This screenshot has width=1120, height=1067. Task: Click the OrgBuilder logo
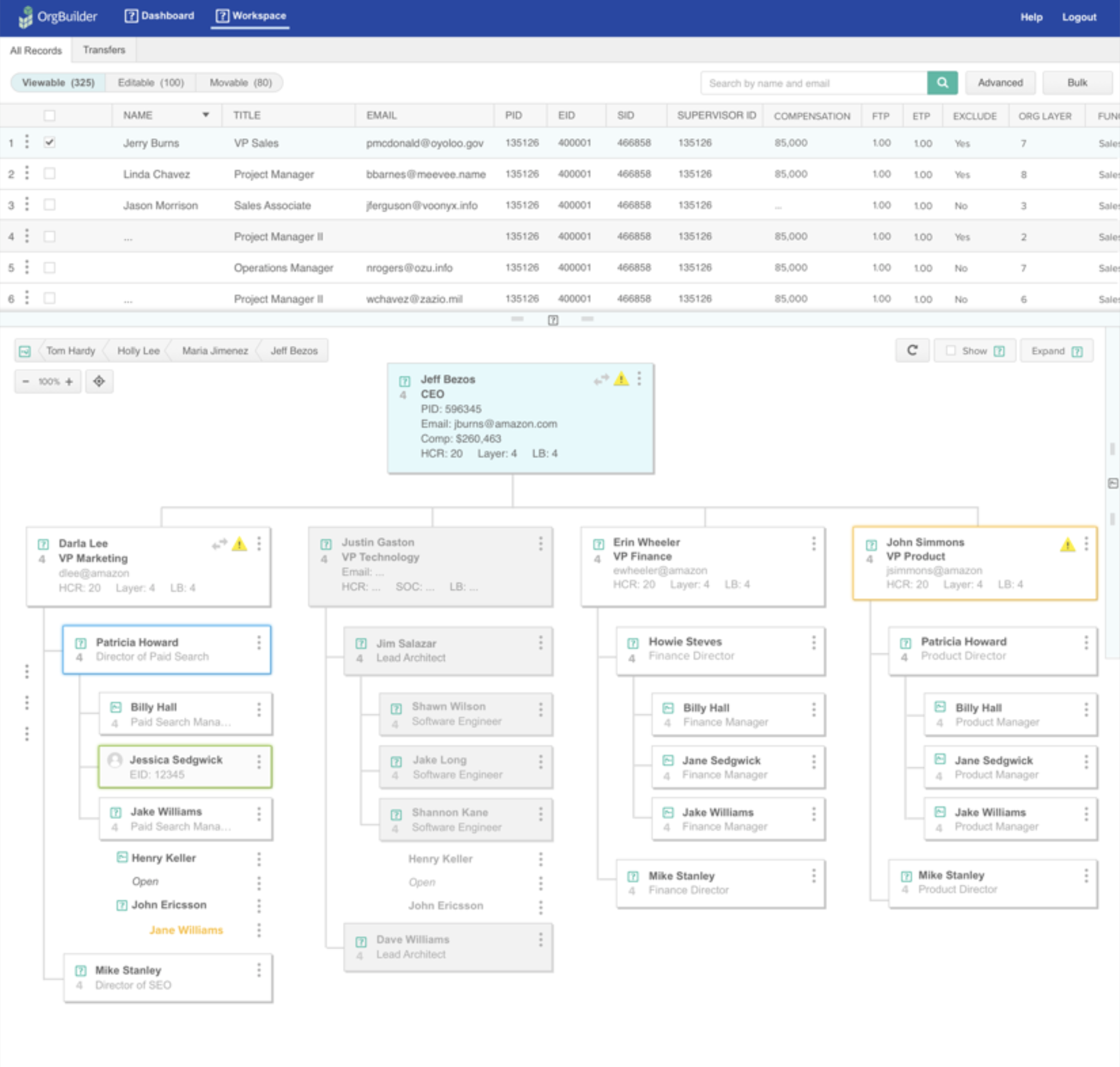[x=57, y=16]
